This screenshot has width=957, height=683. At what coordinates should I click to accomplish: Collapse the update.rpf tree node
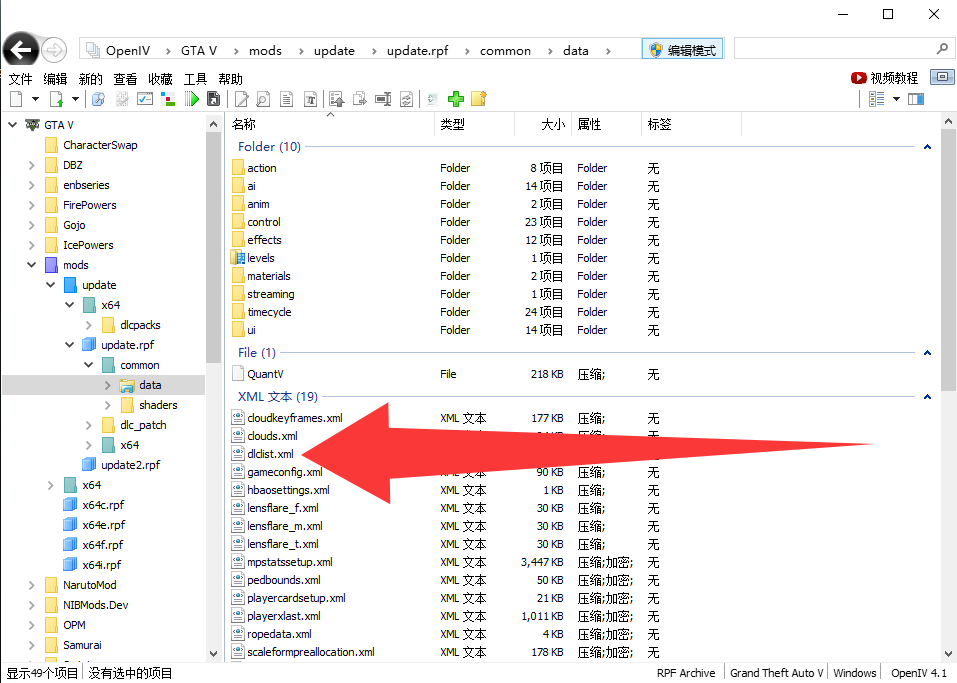pos(70,345)
